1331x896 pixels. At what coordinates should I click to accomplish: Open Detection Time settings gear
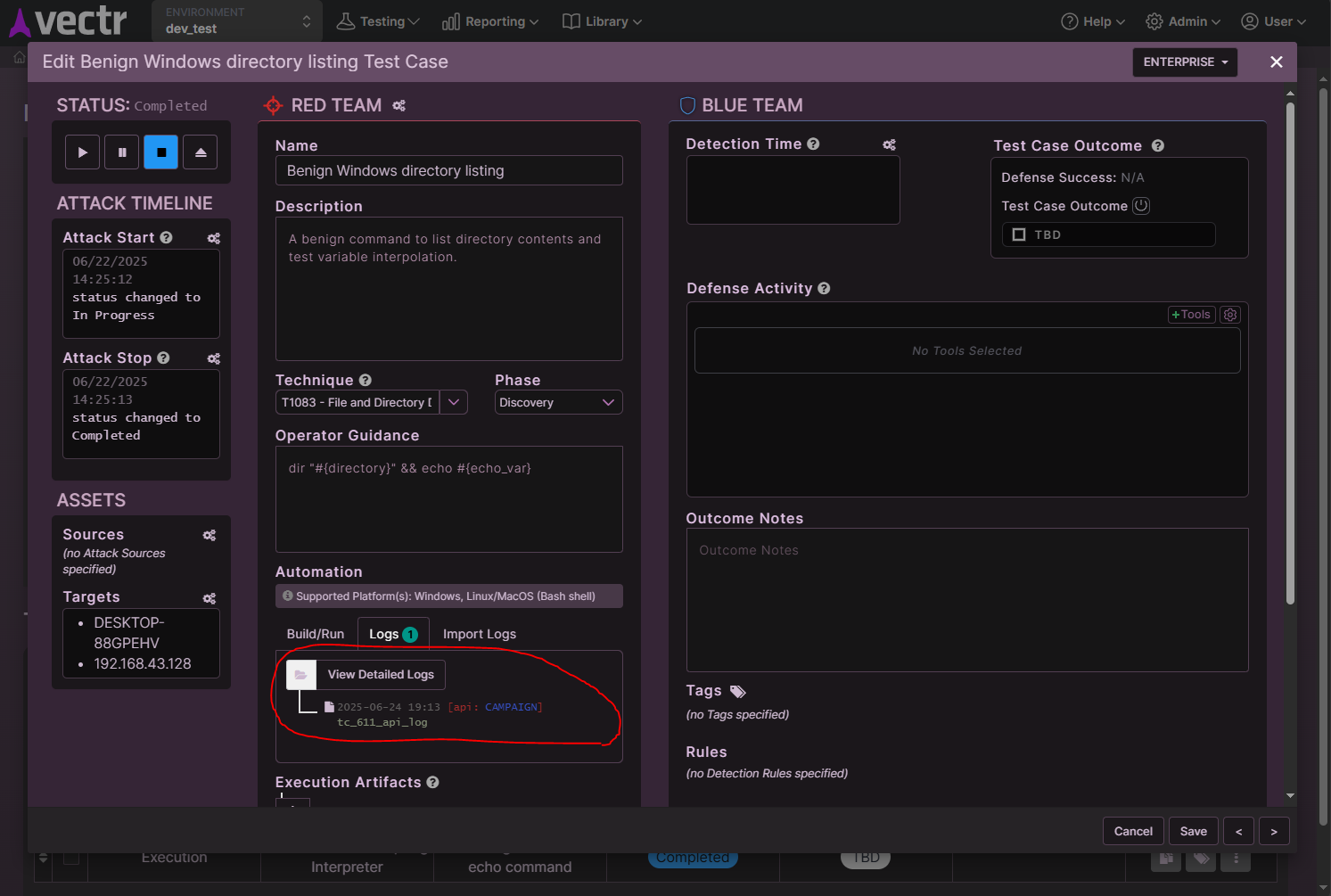click(x=889, y=144)
